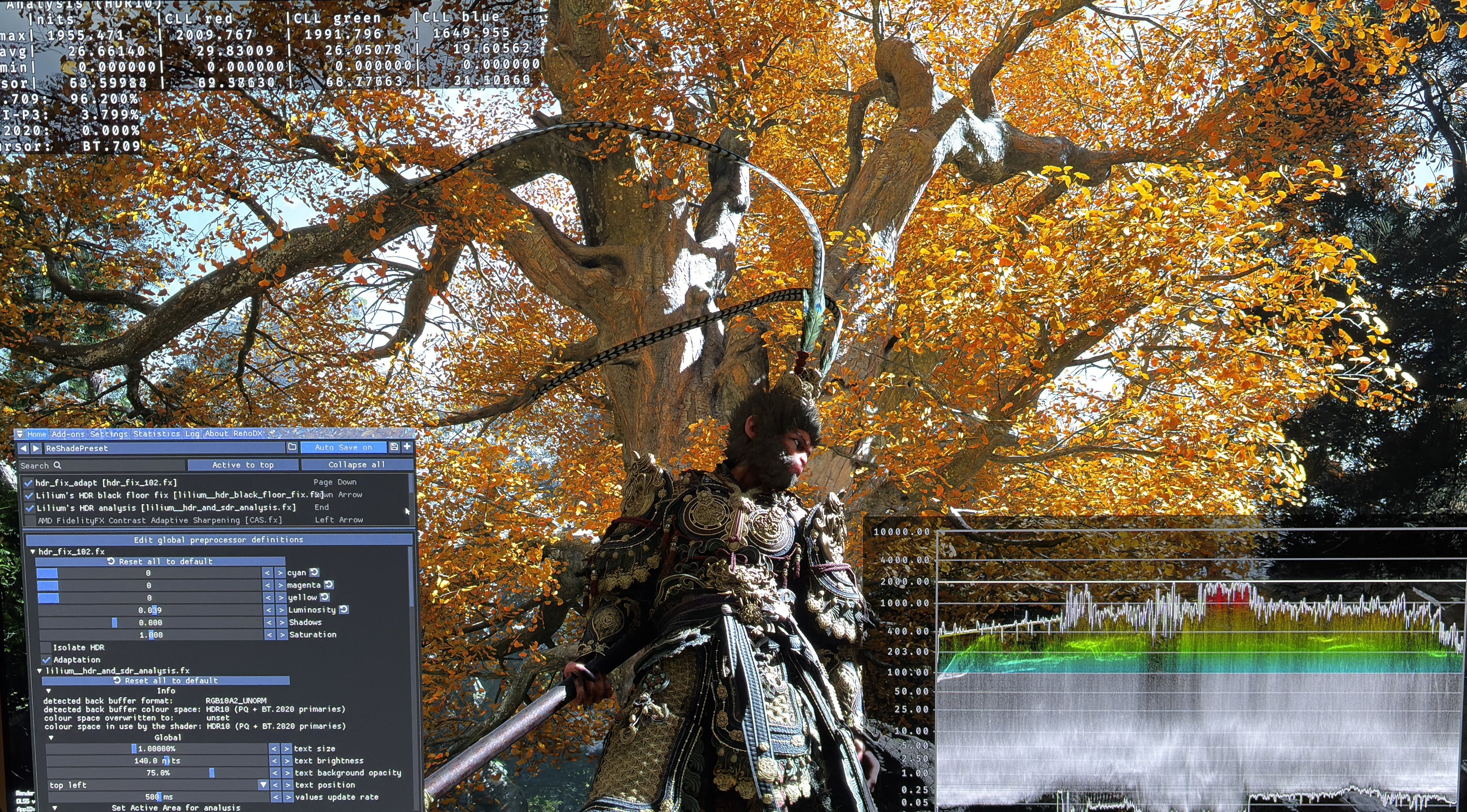Reset the cyan value to default
Screen dimensions: 1467x812
tap(314, 572)
